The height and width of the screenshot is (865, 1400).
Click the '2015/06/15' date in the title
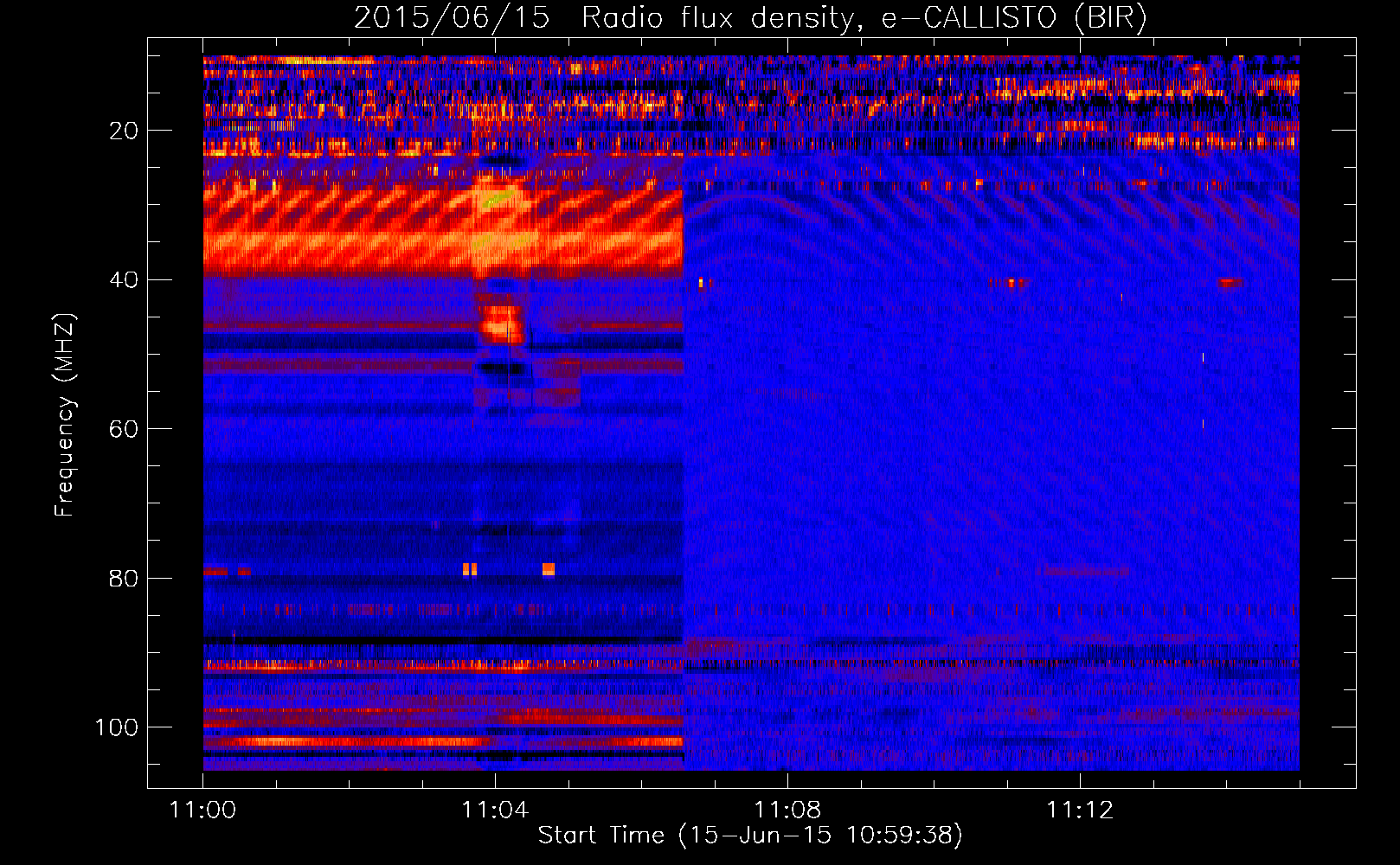[x=452, y=17]
